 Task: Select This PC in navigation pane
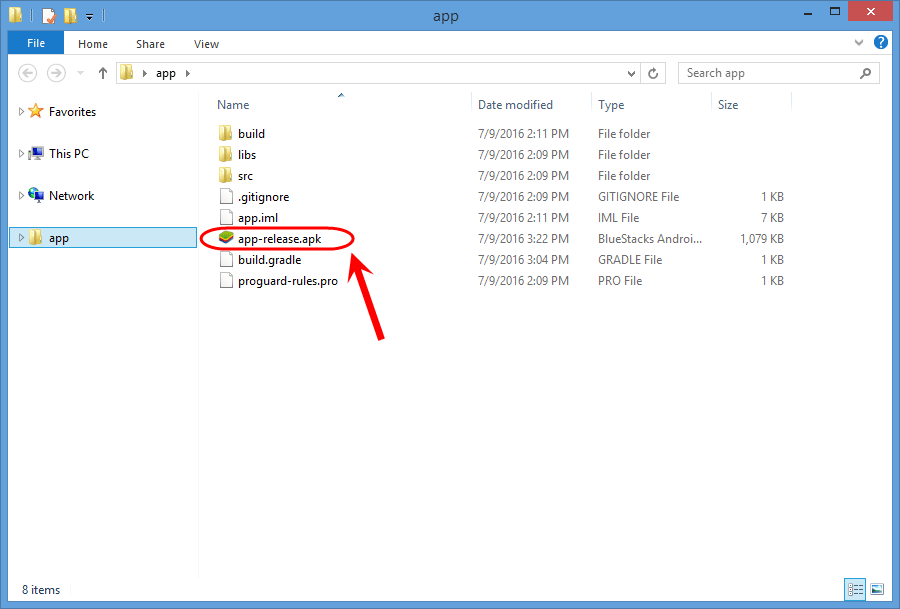tap(69, 154)
